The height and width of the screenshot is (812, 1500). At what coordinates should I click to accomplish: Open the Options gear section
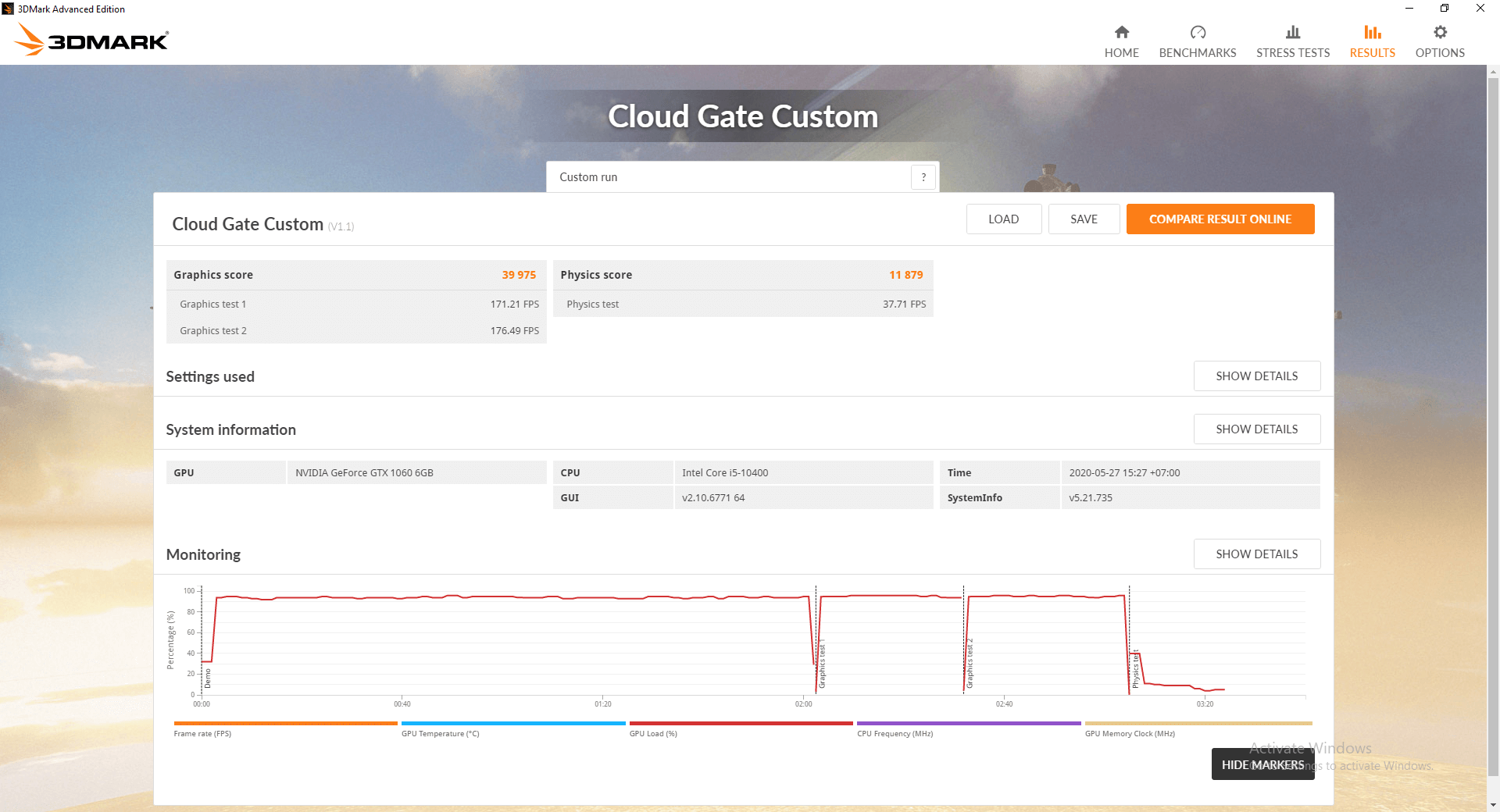(1439, 42)
